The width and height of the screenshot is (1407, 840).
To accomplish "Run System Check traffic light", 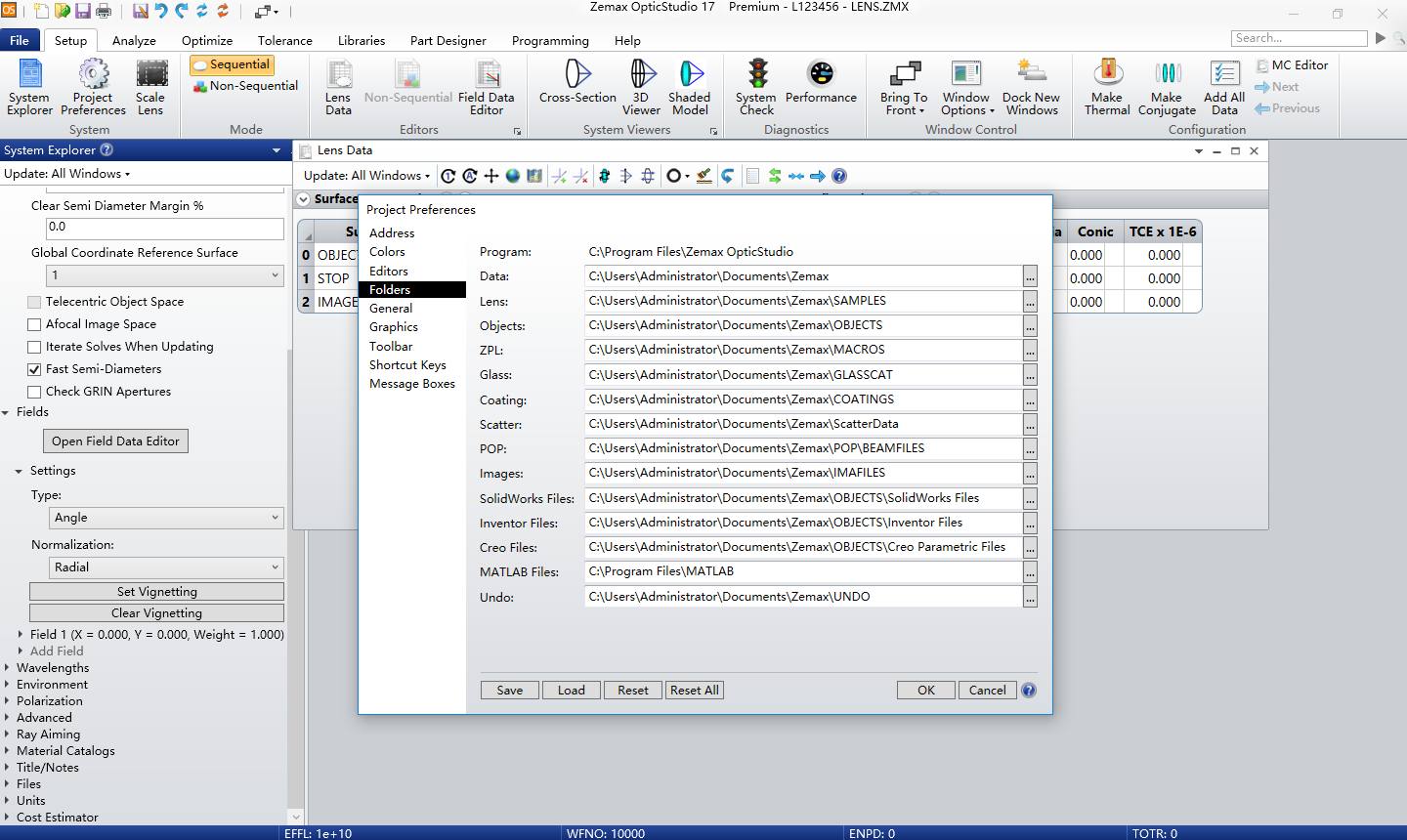I will point(756,87).
